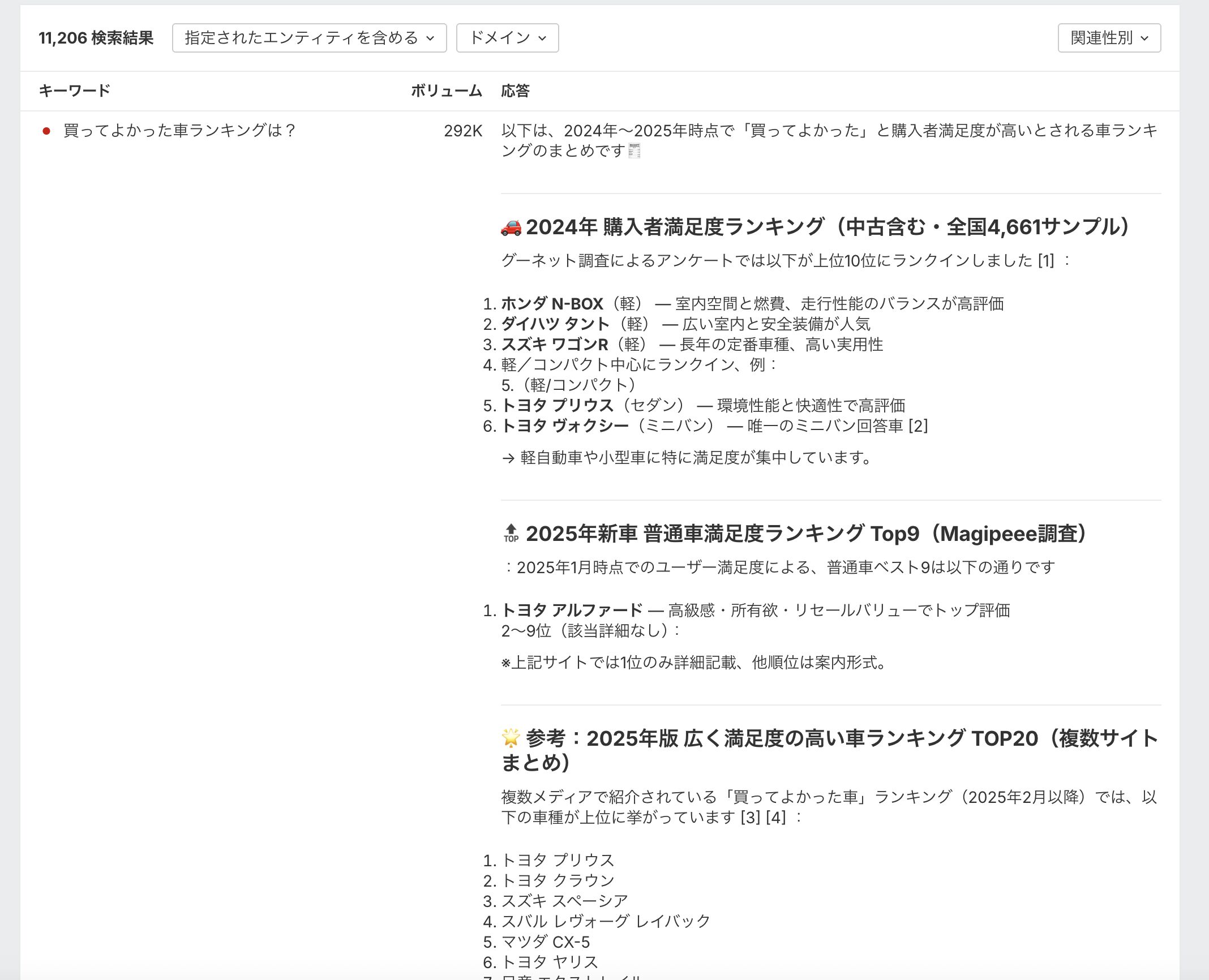
Task: Click the 11,206 検索結果 count
Action: click(96, 38)
